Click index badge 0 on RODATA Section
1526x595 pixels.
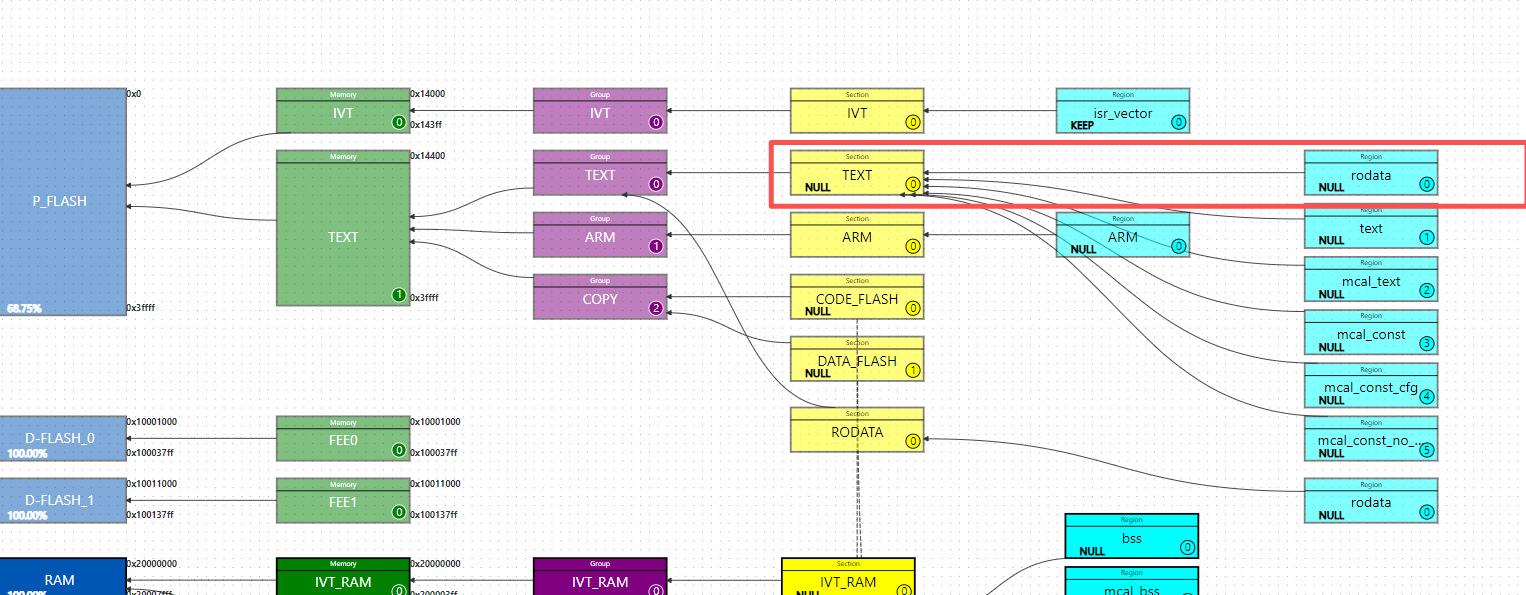coord(913,441)
